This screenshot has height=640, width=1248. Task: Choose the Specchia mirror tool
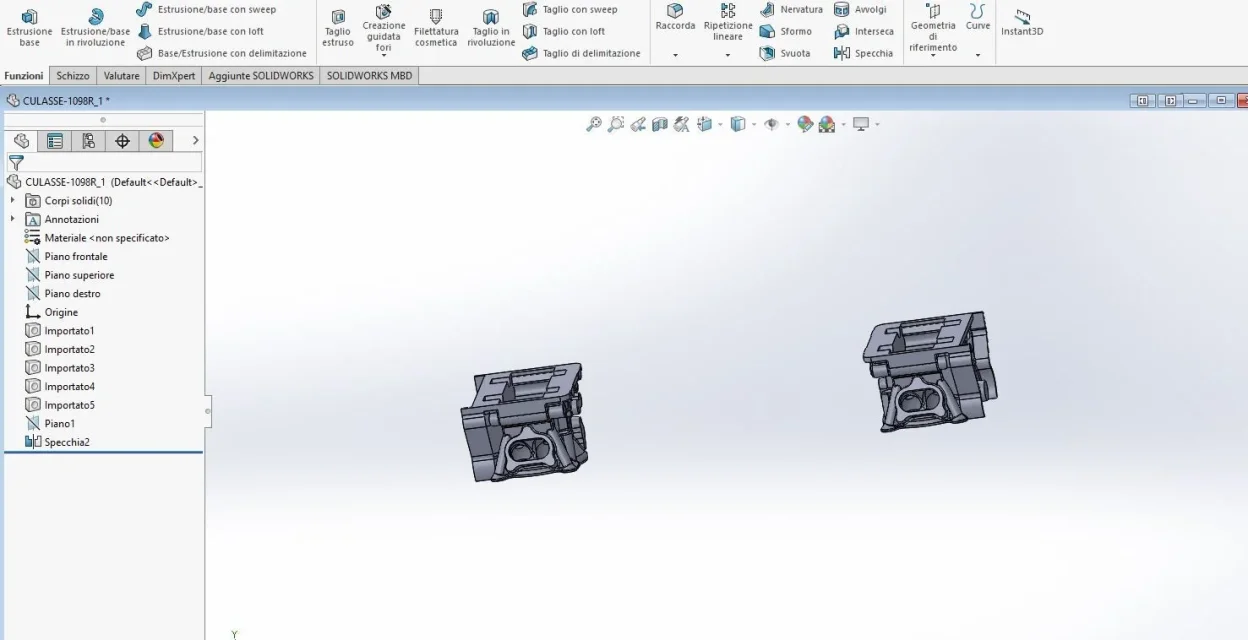click(863, 53)
